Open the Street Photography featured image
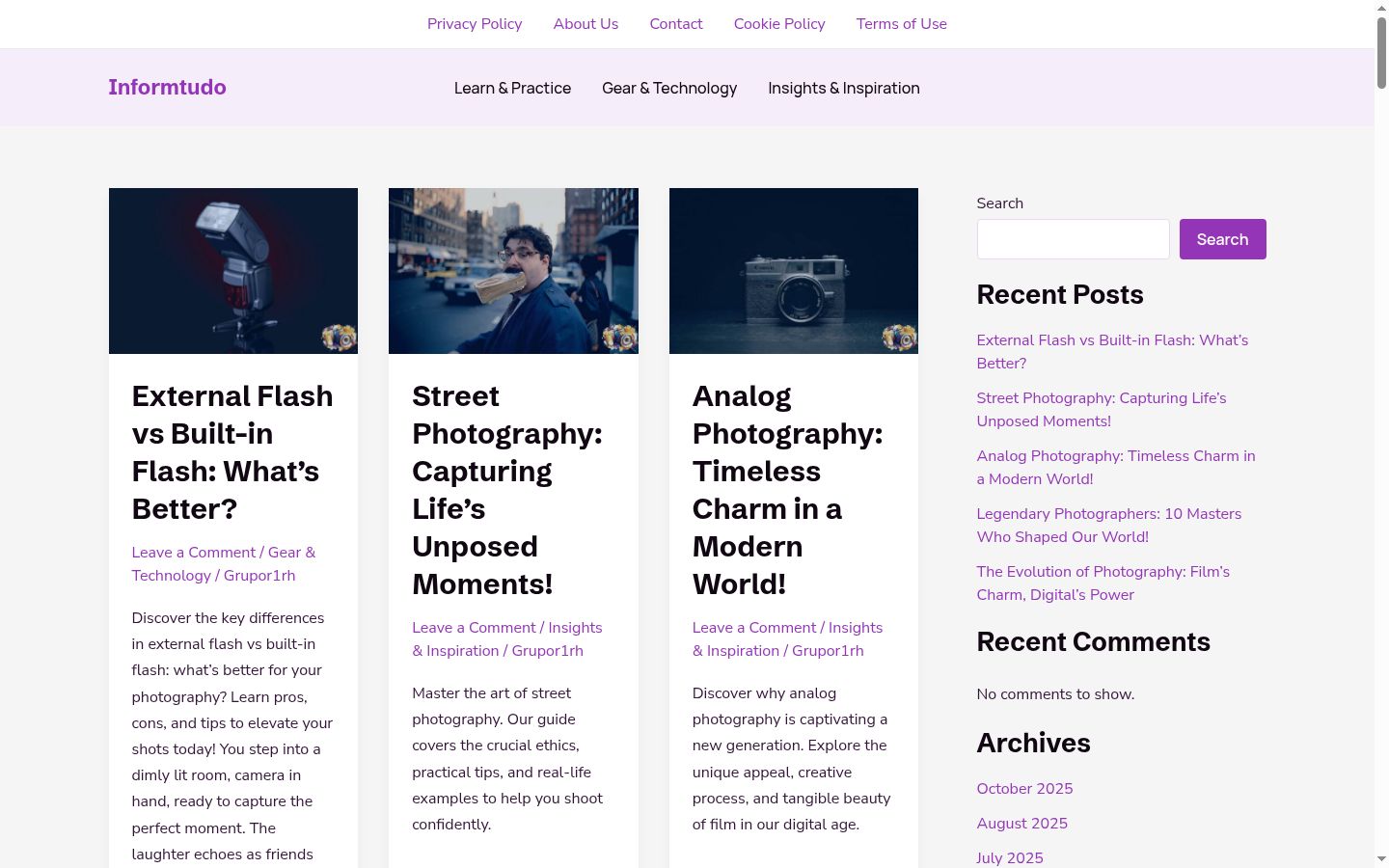The image size is (1389, 868). (513, 271)
